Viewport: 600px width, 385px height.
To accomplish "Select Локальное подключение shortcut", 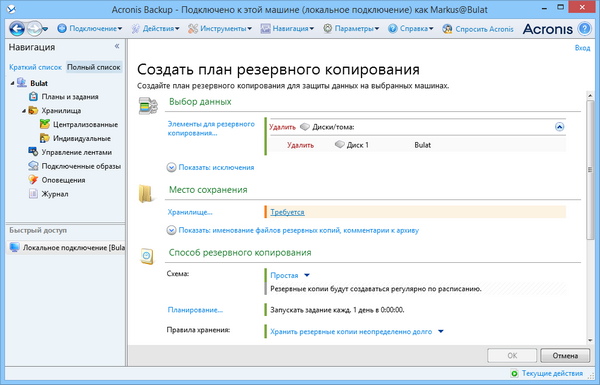I will (66, 248).
